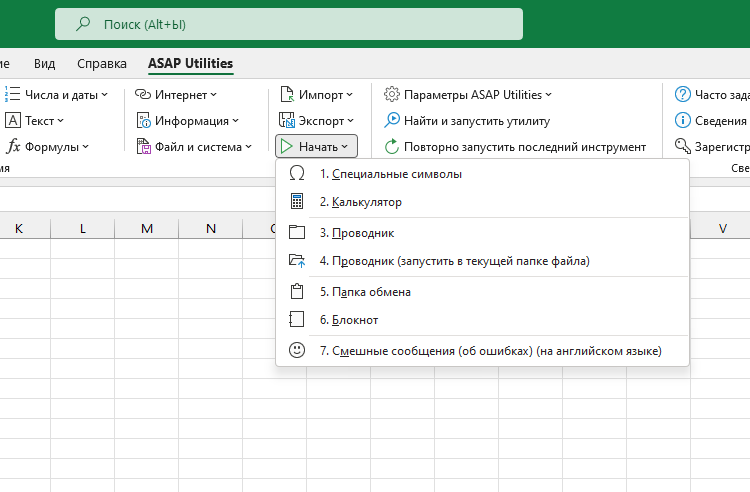Open the Экспорт dropdown
750x492 pixels.
click(x=351, y=120)
